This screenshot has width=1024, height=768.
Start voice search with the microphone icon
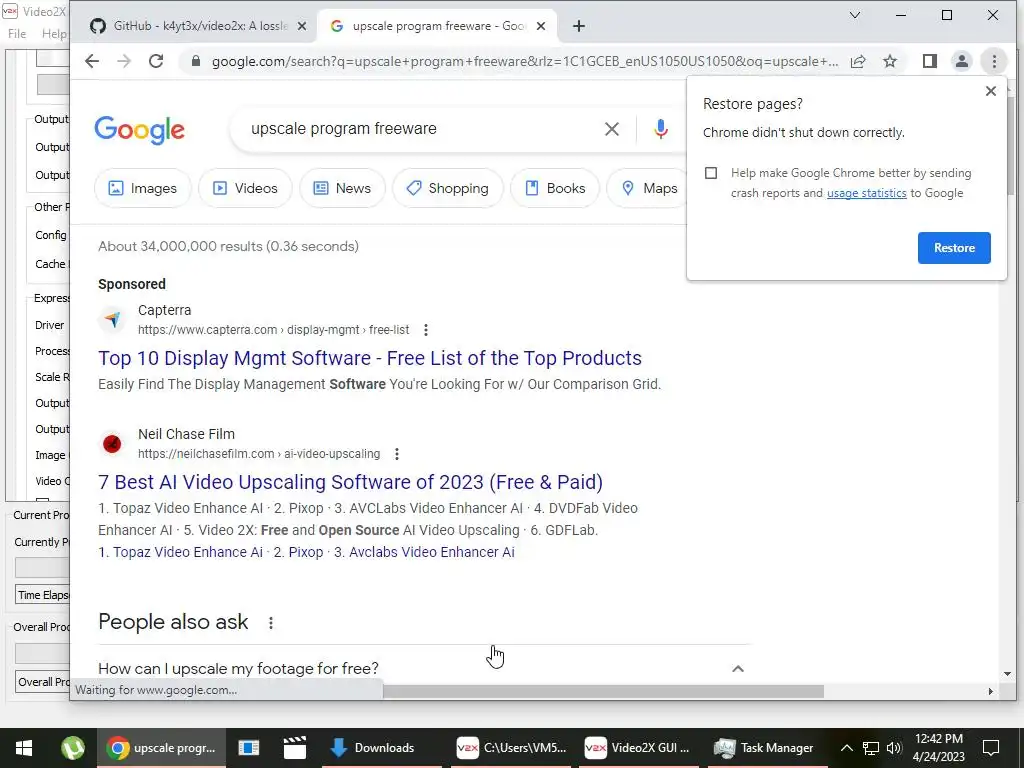pos(661,129)
